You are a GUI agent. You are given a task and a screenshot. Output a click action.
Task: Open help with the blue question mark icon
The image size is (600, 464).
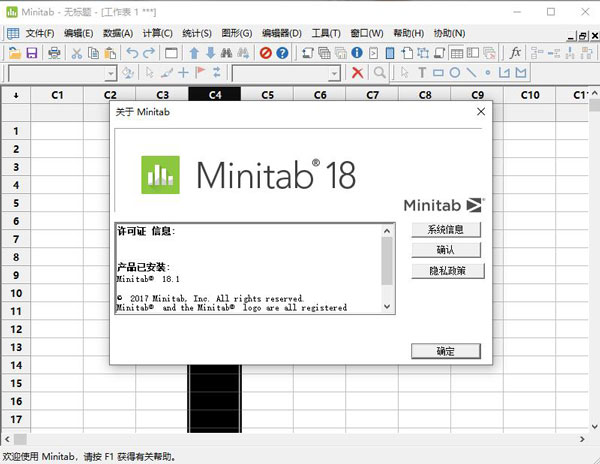(x=282, y=53)
